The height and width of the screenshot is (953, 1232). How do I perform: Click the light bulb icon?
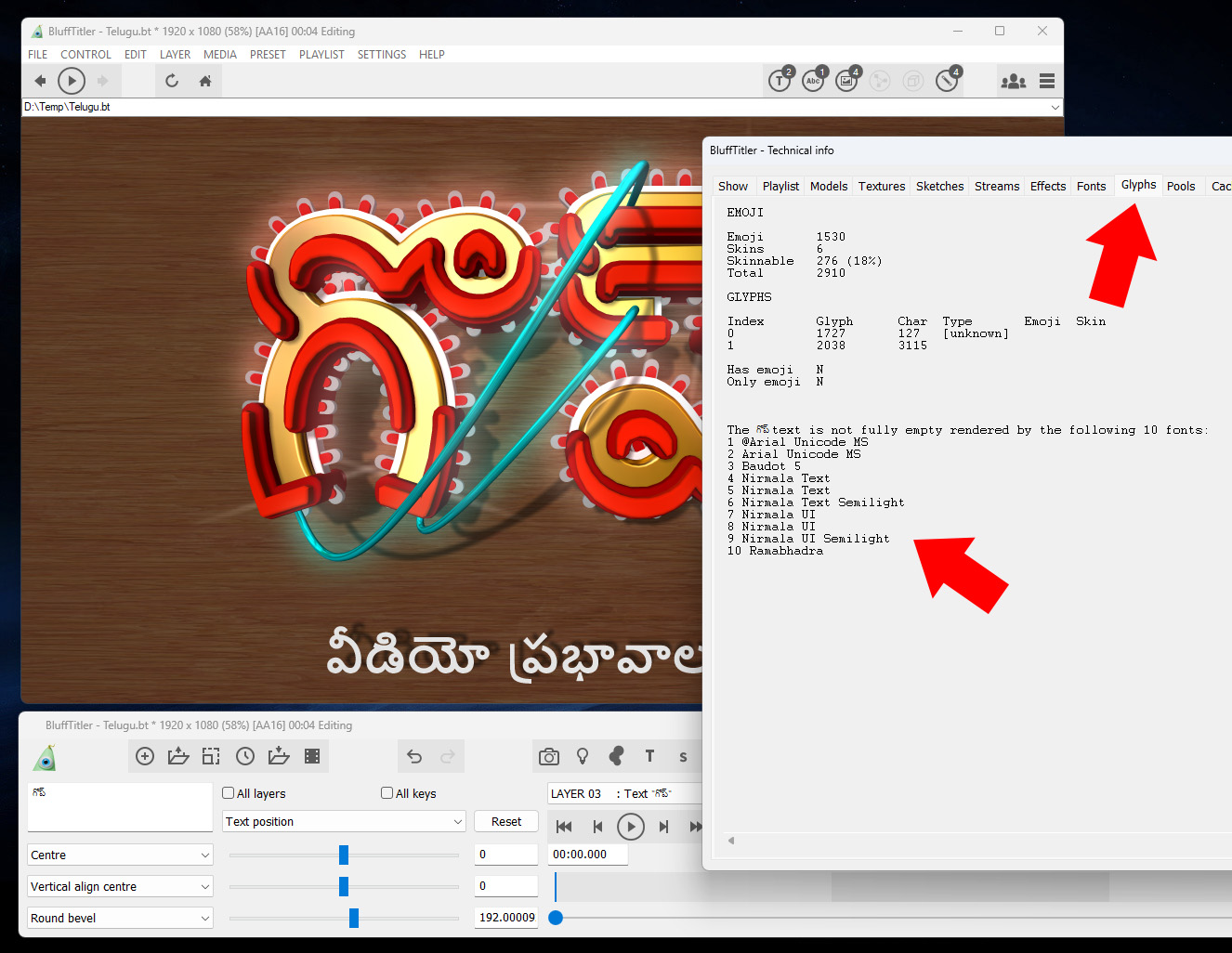pos(583,756)
